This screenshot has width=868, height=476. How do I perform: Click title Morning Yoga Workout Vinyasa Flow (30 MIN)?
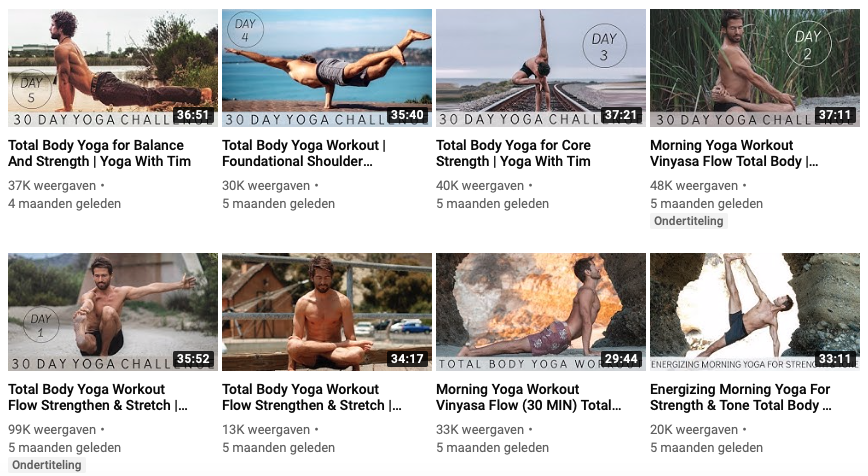[529, 397]
